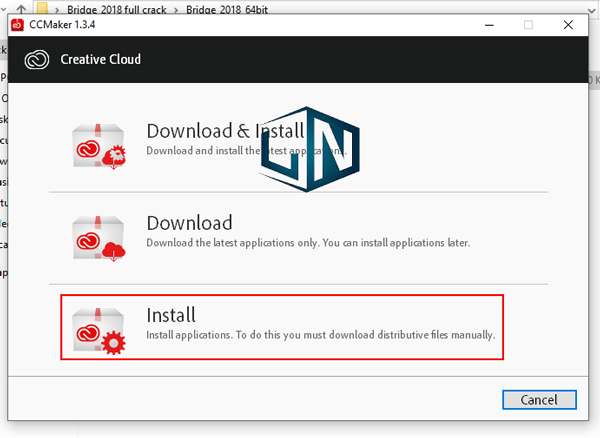
Task: Close the CCMaker window
Action: coord(568,25)
